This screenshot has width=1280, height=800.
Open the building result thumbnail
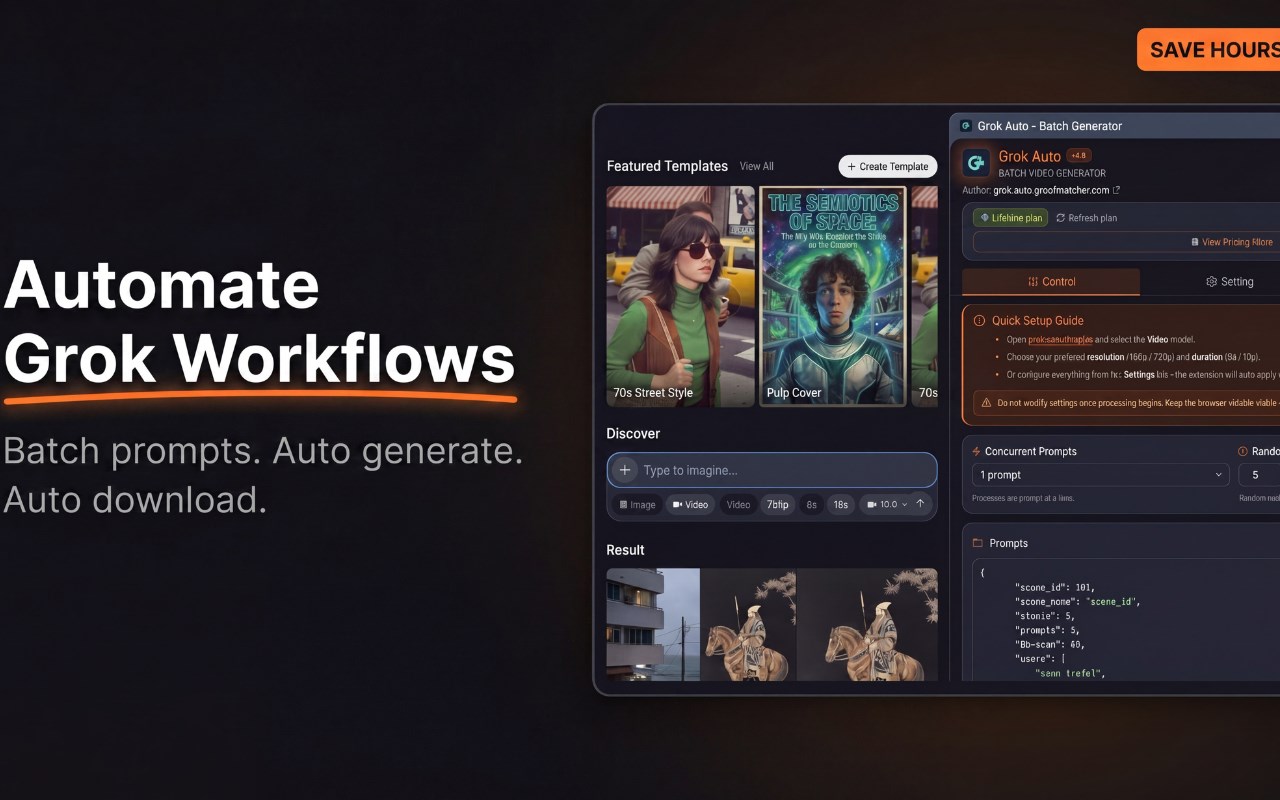click(x=653, y=625)
